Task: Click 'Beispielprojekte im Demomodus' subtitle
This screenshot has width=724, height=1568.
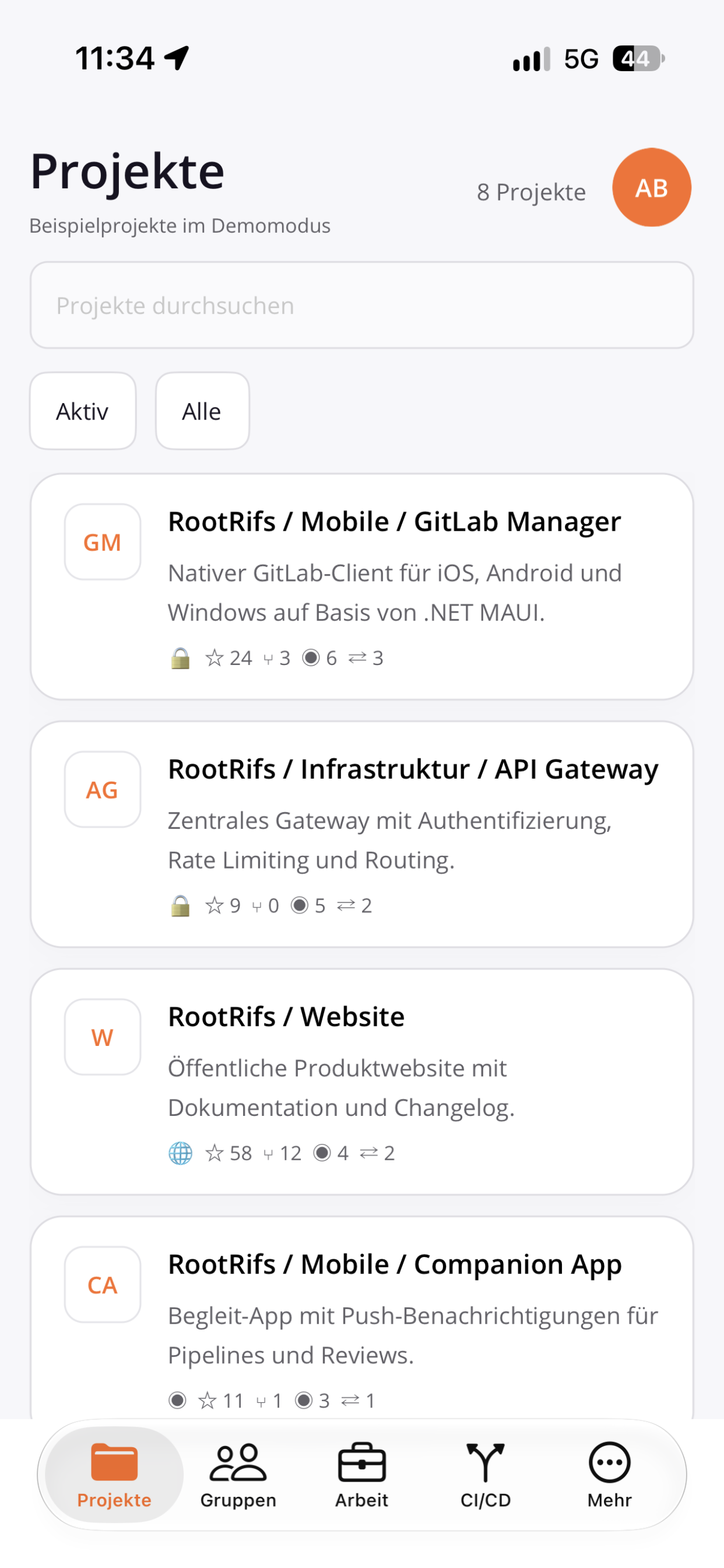Action: tap(180, 226)
